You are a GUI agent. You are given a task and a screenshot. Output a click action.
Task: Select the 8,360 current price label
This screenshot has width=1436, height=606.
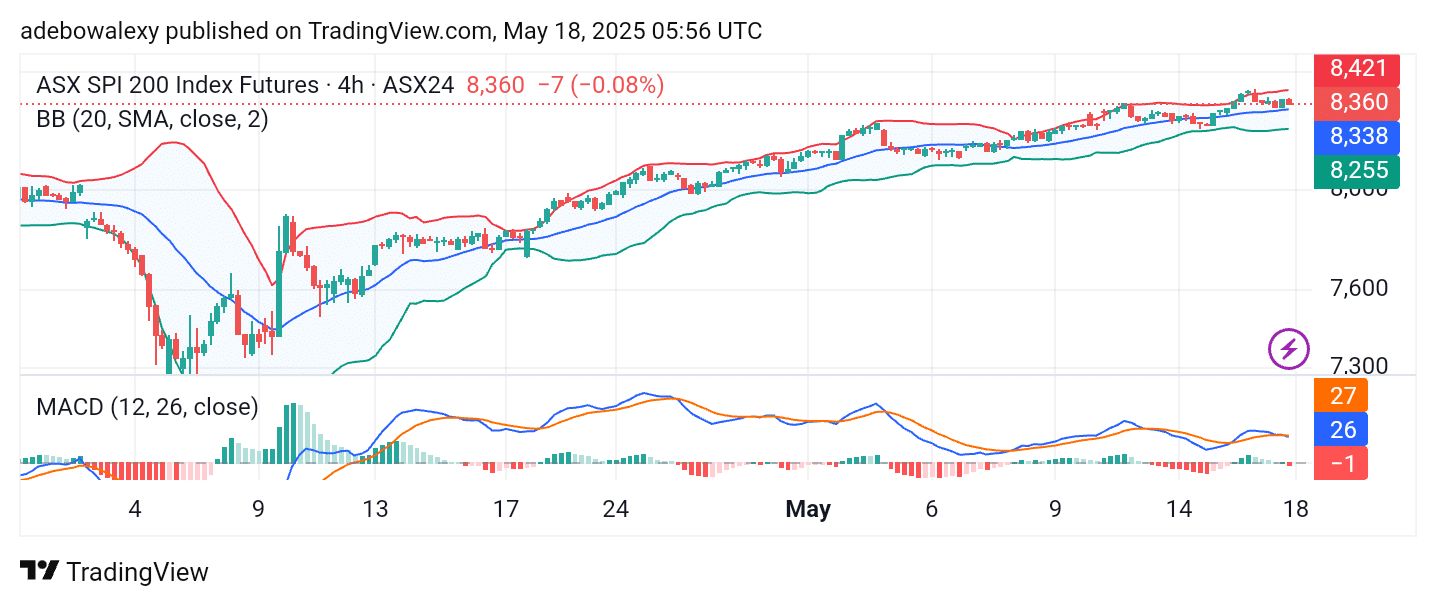(x=1358, y=103)
